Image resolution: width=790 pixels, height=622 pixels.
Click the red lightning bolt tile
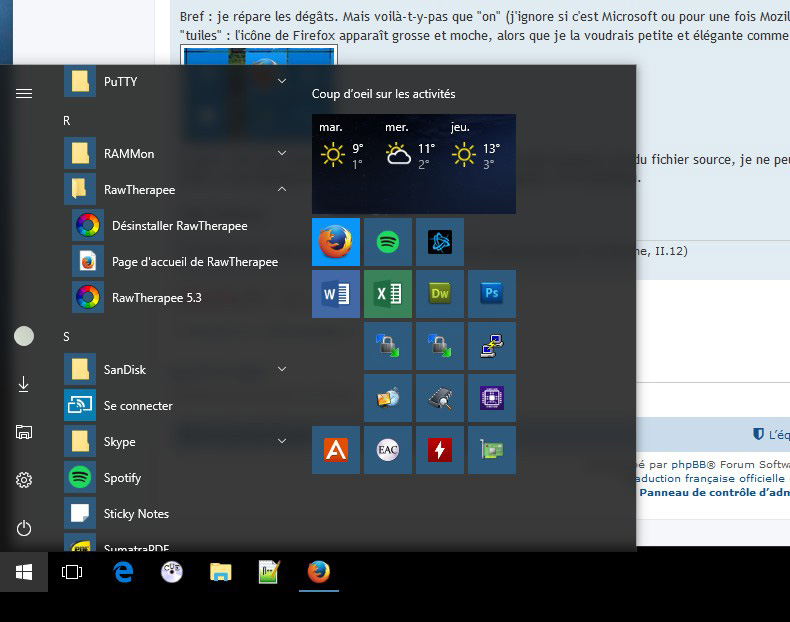440,450
